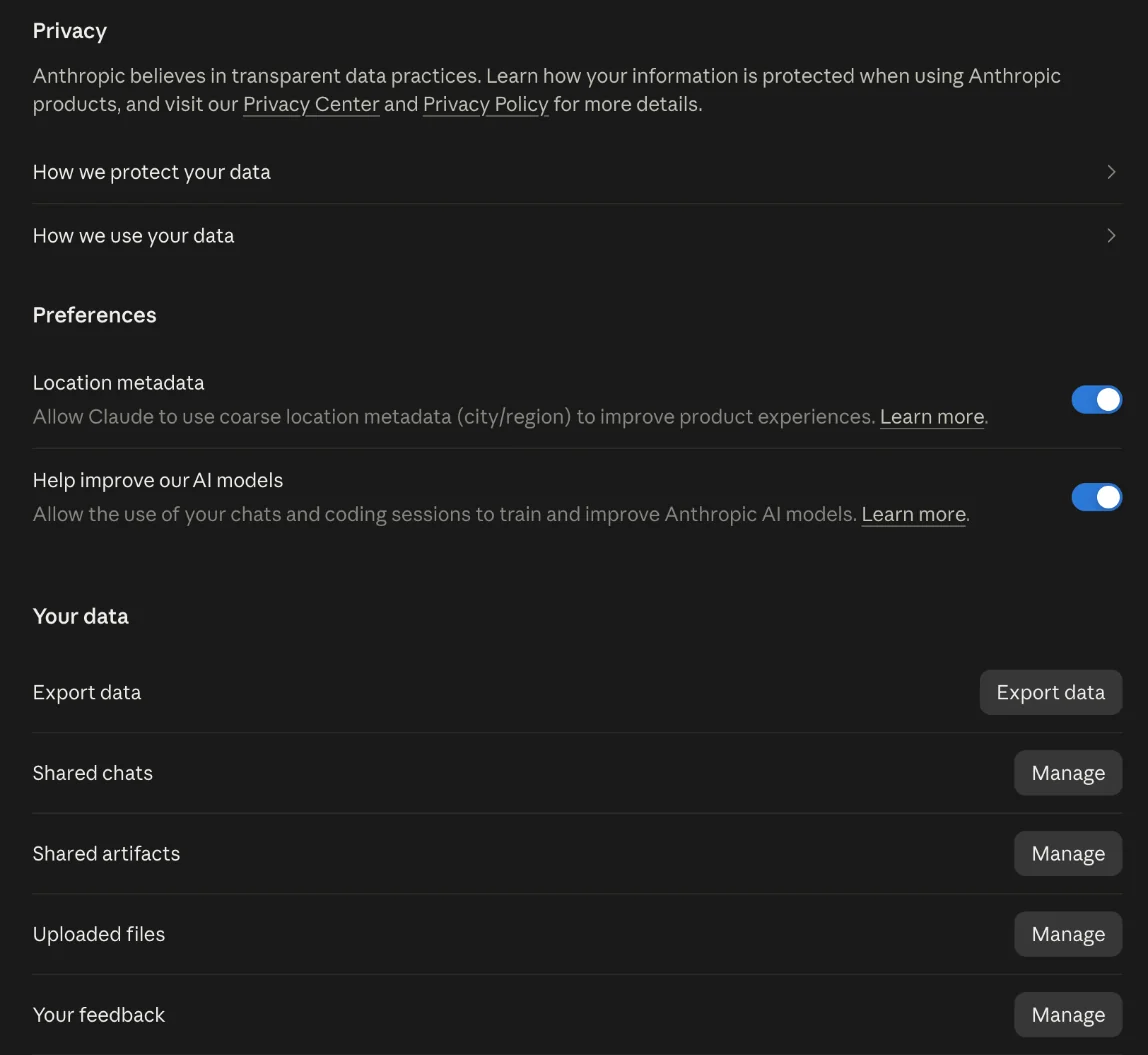Screen dimensions: 1148x1055
Task: Click the Your feedback label
Action: click(99, 1015)
